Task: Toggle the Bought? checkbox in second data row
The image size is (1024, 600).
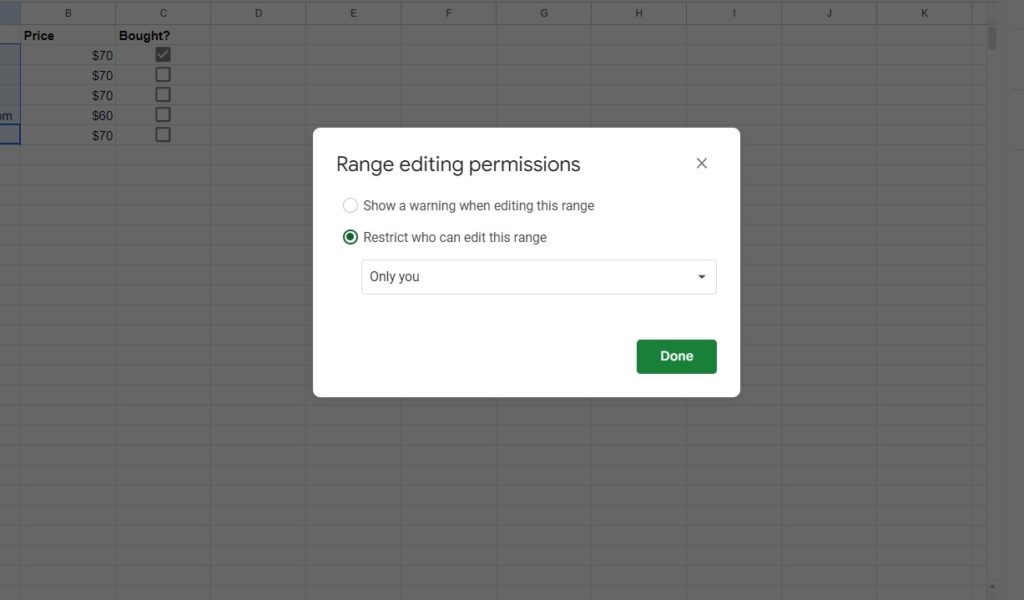Action: tap(163, 75)
